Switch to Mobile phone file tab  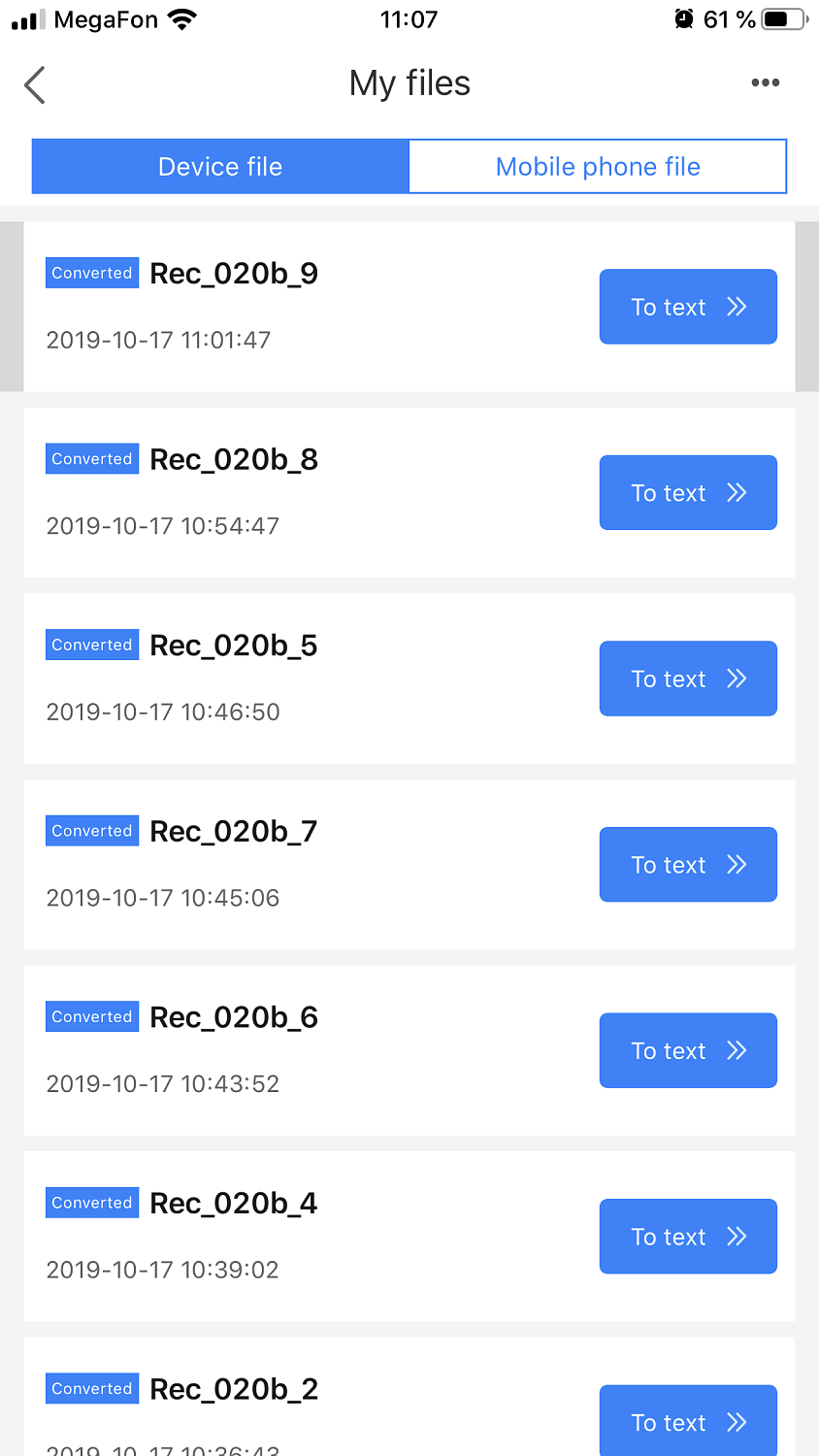coord(598,167)
